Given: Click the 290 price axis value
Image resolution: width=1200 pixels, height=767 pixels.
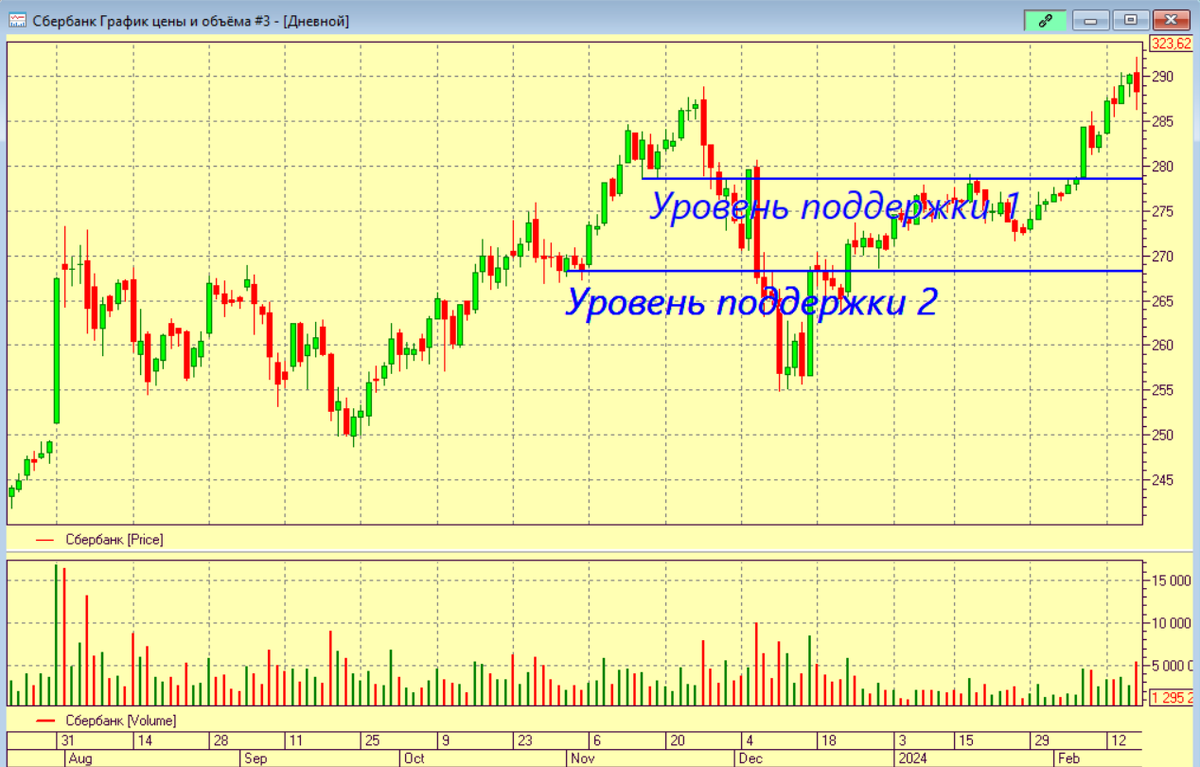Looking at the screenshot, I should (1161, 76).
